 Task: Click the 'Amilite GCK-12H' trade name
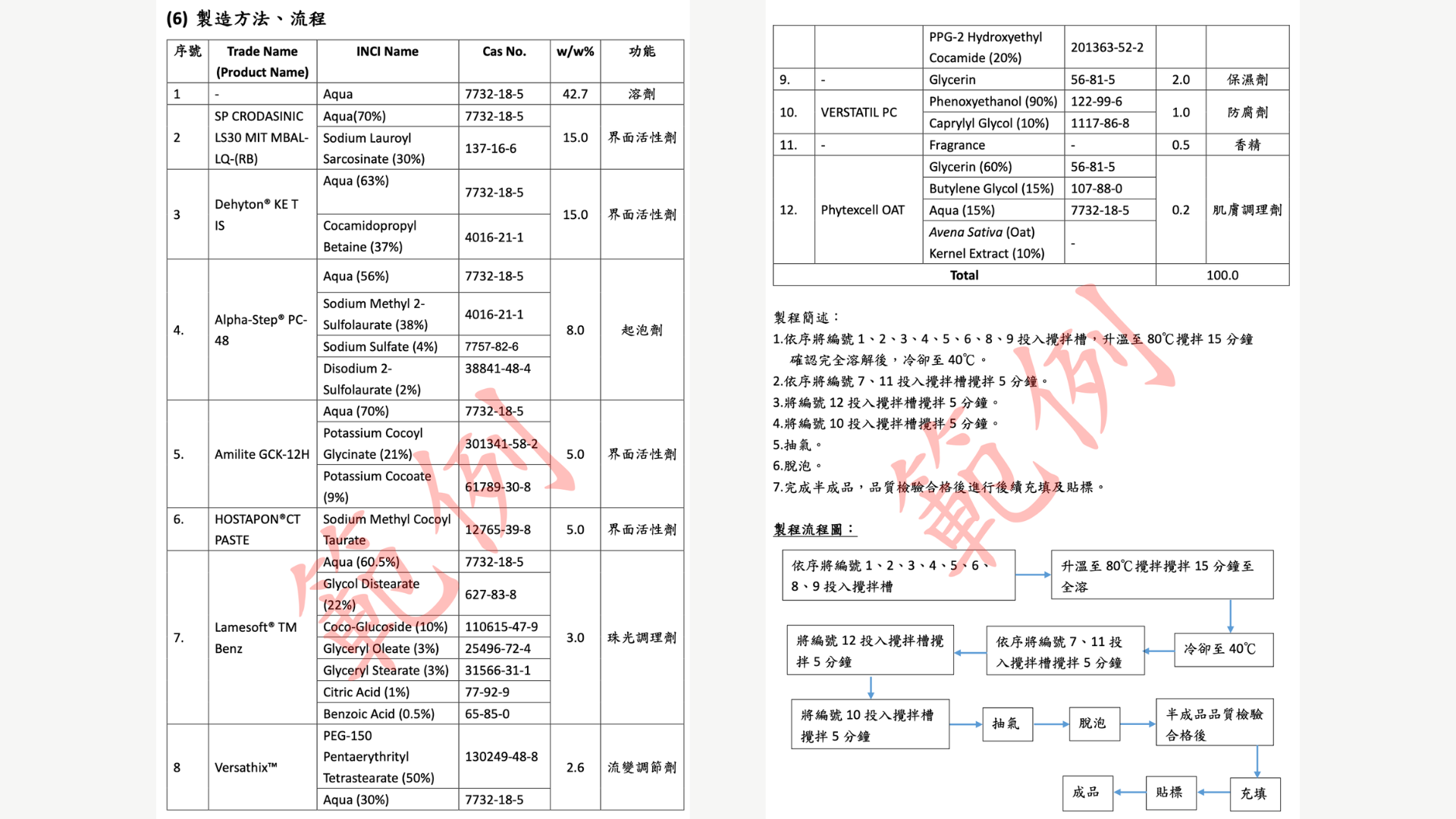tap(262, 454)
